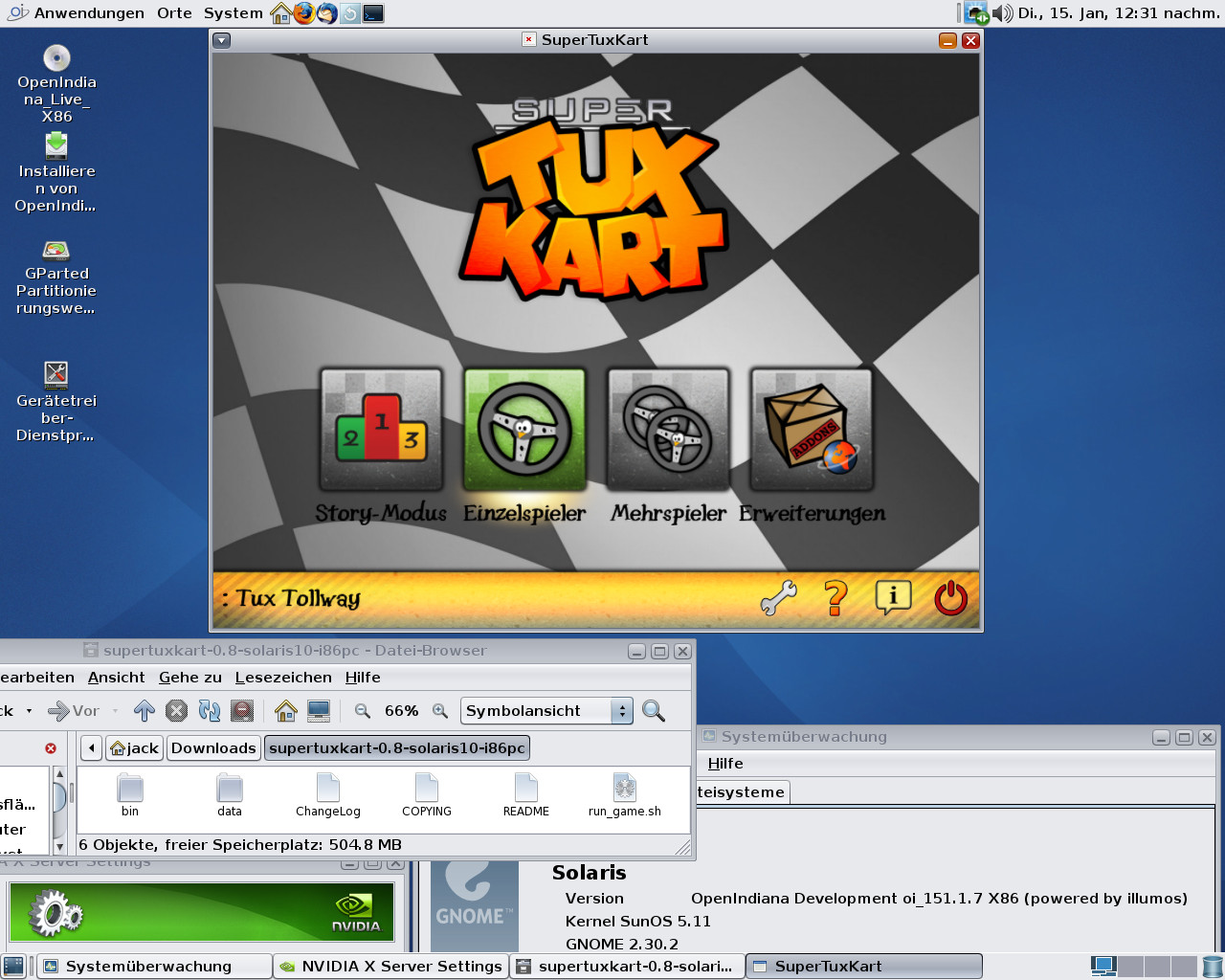Choose the Mehrspieler double steering wheel icon
Screen dimensions: 1225x980
[668, 430]
